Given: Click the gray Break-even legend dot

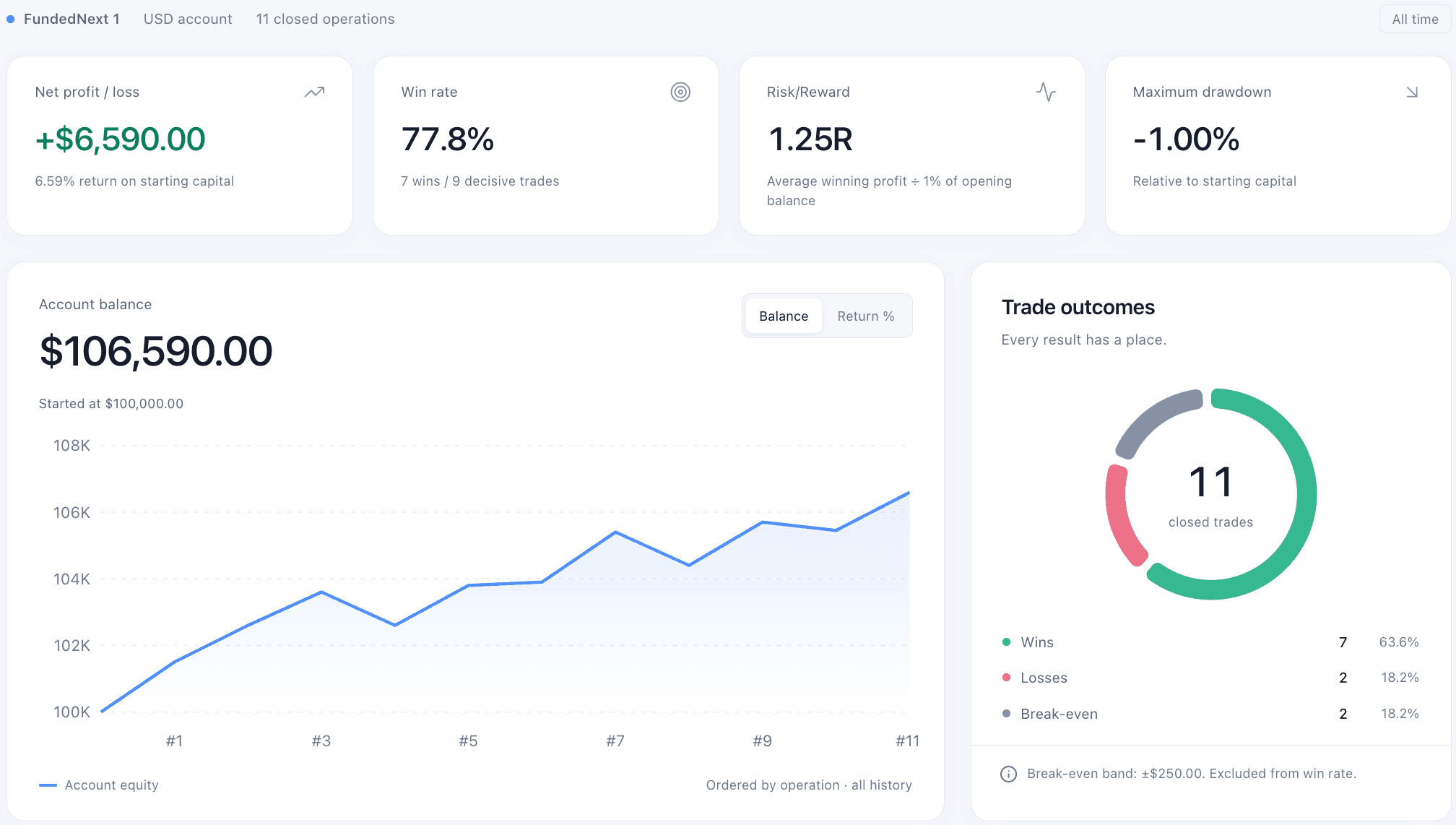Looking at the screenshot, I should [1006, 714].
